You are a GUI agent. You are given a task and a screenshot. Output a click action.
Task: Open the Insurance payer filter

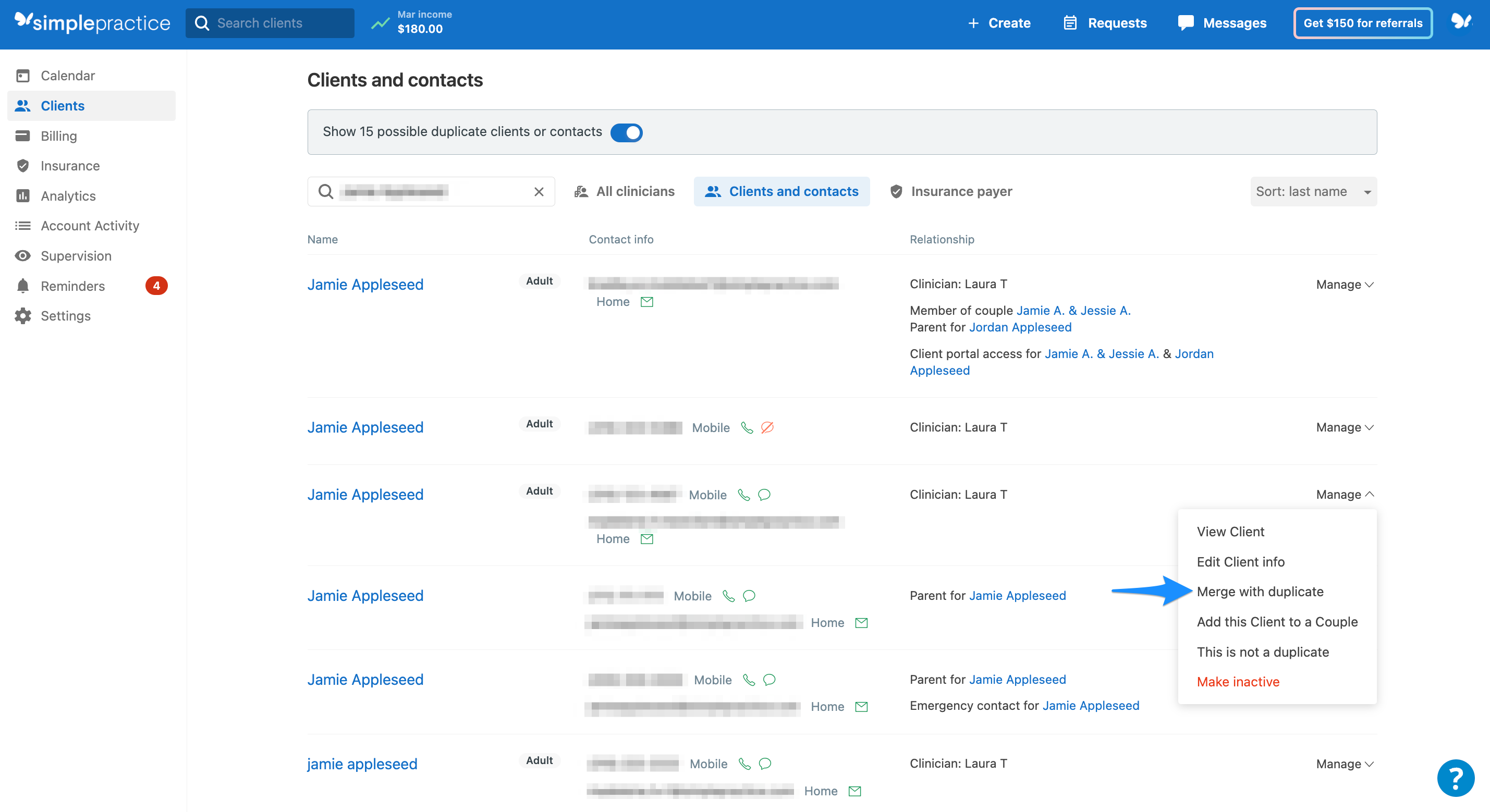click(951, 191)
